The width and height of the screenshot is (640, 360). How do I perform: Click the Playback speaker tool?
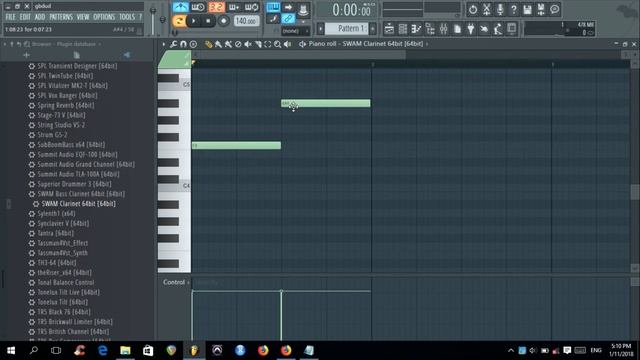coord(288,44)
